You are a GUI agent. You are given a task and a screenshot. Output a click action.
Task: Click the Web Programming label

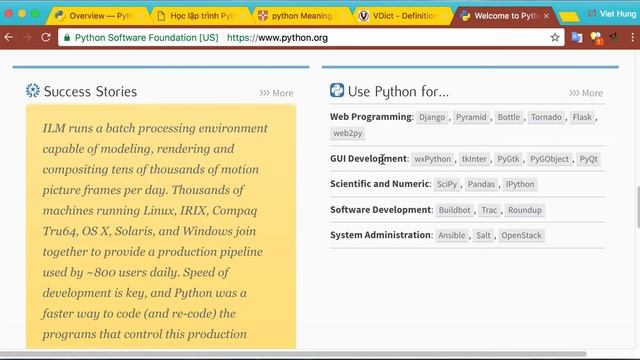coord(372,117)
